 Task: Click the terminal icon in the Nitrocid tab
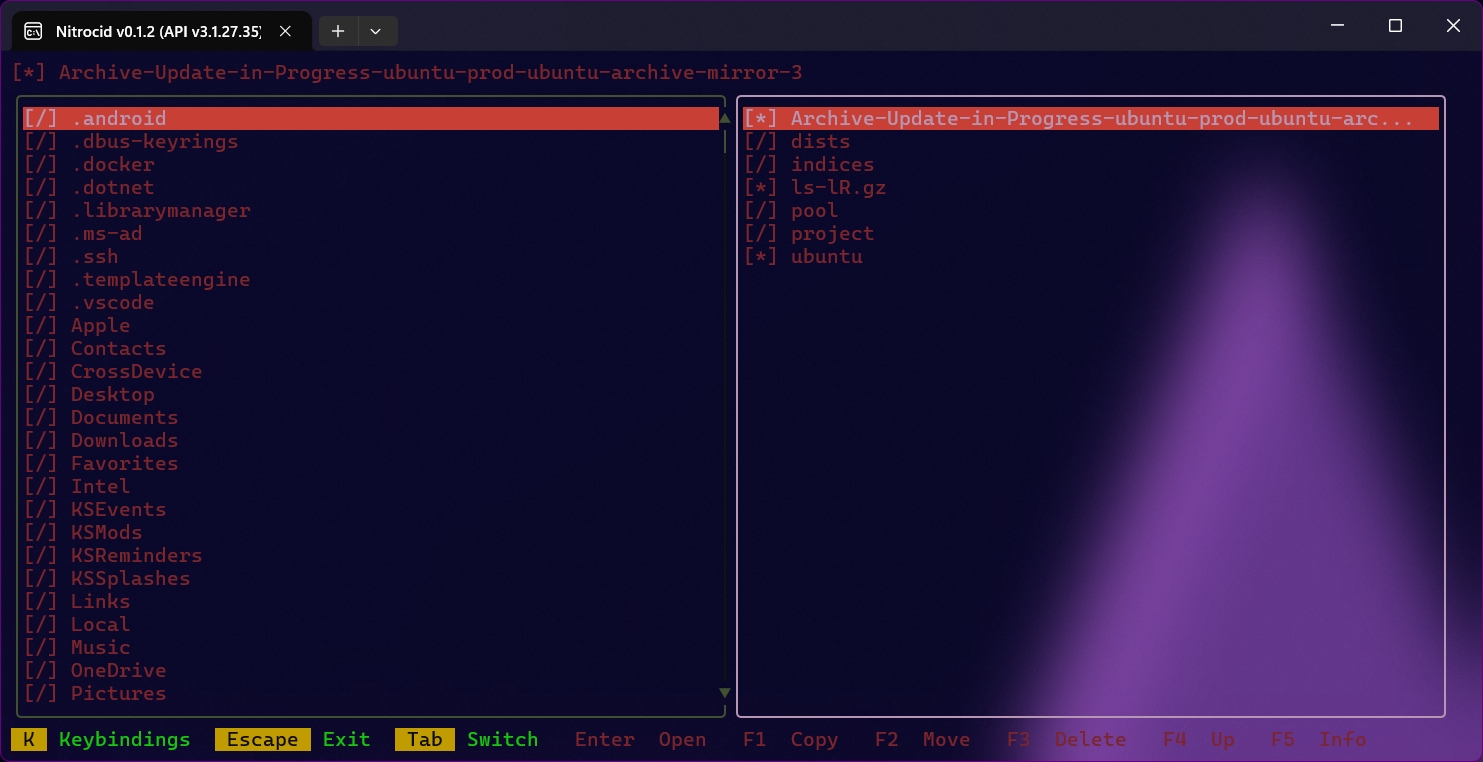coord(33,31)
